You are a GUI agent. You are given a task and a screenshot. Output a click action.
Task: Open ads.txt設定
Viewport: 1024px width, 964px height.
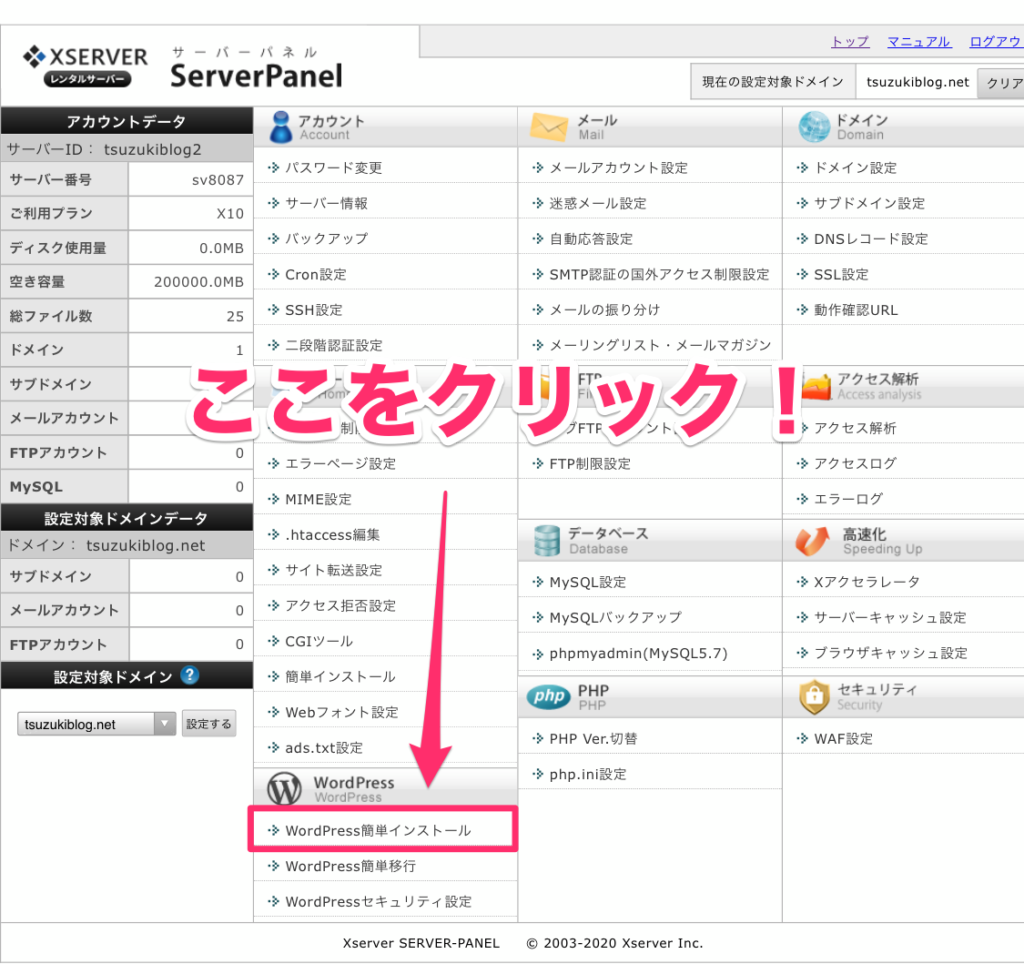point(324,748)
